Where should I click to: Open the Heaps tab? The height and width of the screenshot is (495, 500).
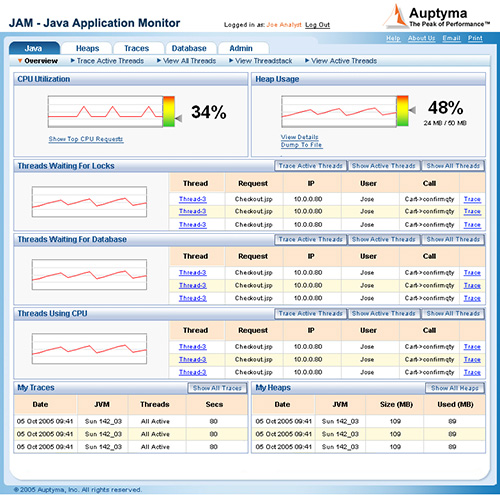[x=87, y=48]
